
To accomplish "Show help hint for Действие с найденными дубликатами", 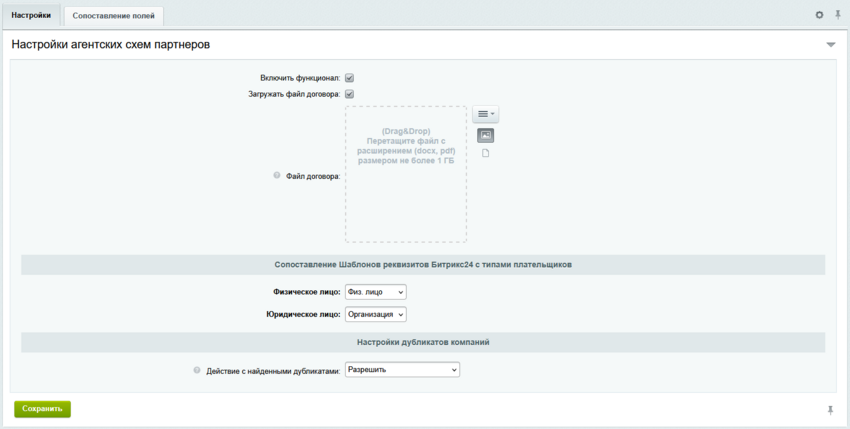I will pyautogui.click(x=197, y=370).
